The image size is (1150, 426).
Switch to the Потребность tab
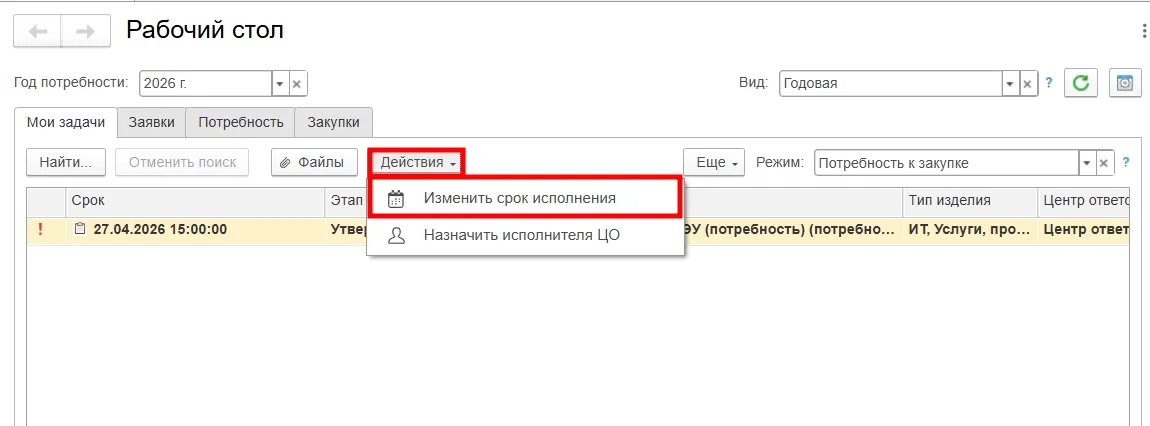[241, 122]
